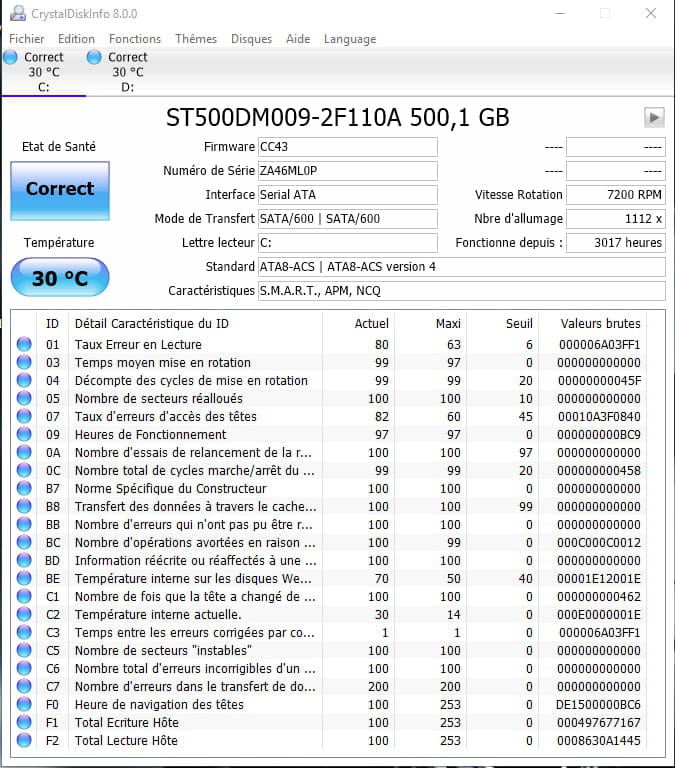Click status orb for Total Lecture Hôte

[25, 741]
